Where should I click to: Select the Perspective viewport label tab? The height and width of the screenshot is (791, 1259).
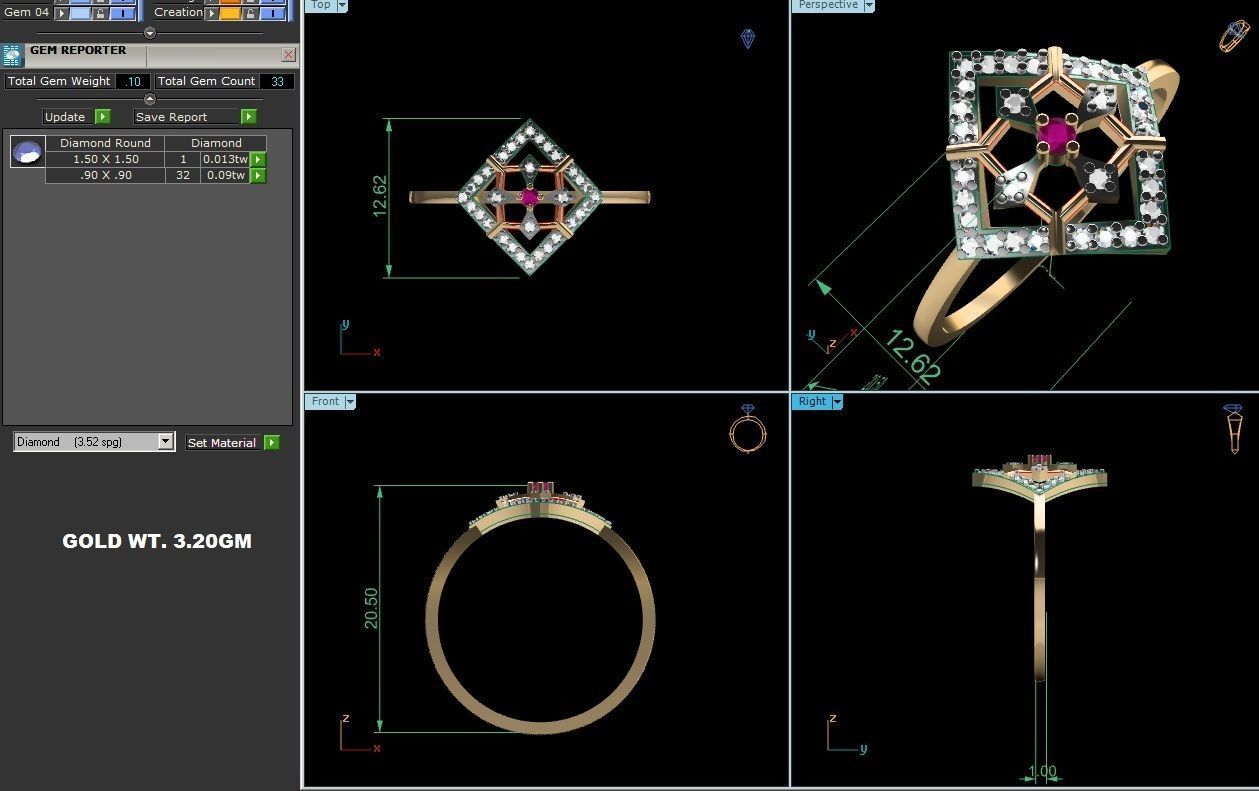pos(828,5)
